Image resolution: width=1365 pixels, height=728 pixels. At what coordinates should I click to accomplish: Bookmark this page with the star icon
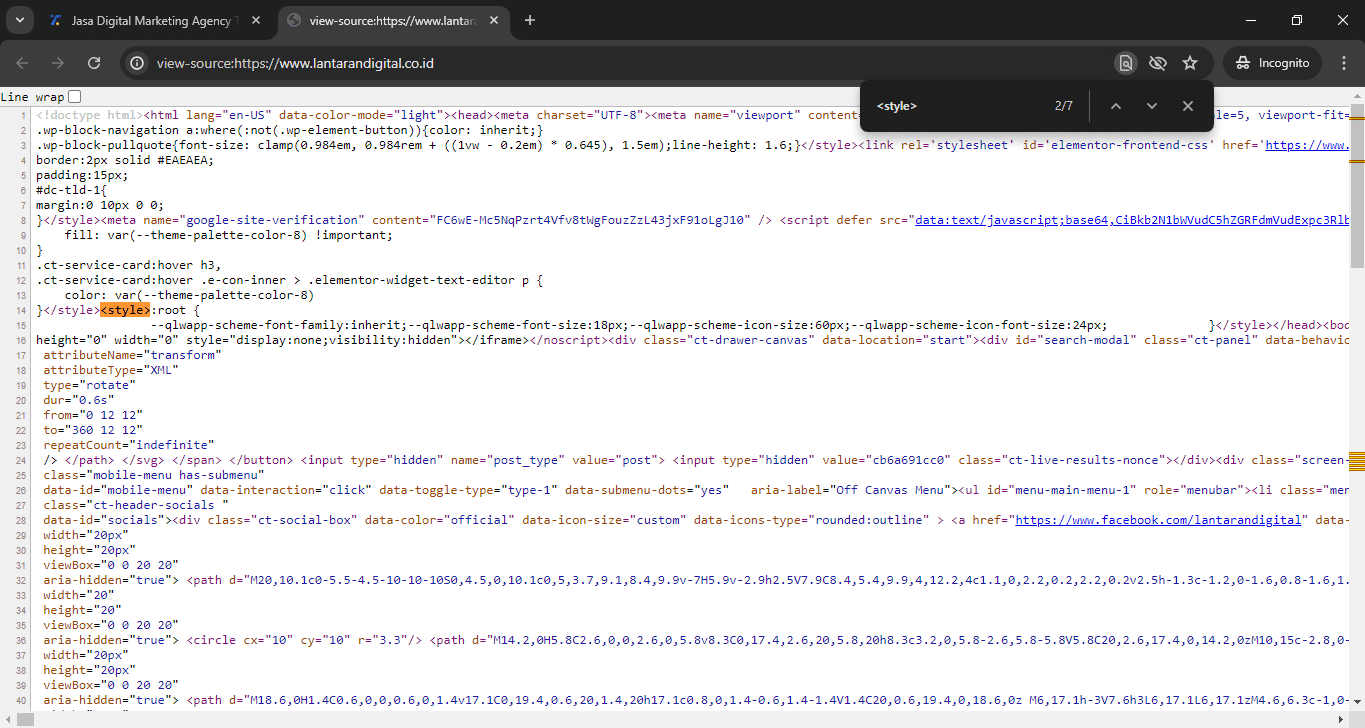coord(1190,63)
